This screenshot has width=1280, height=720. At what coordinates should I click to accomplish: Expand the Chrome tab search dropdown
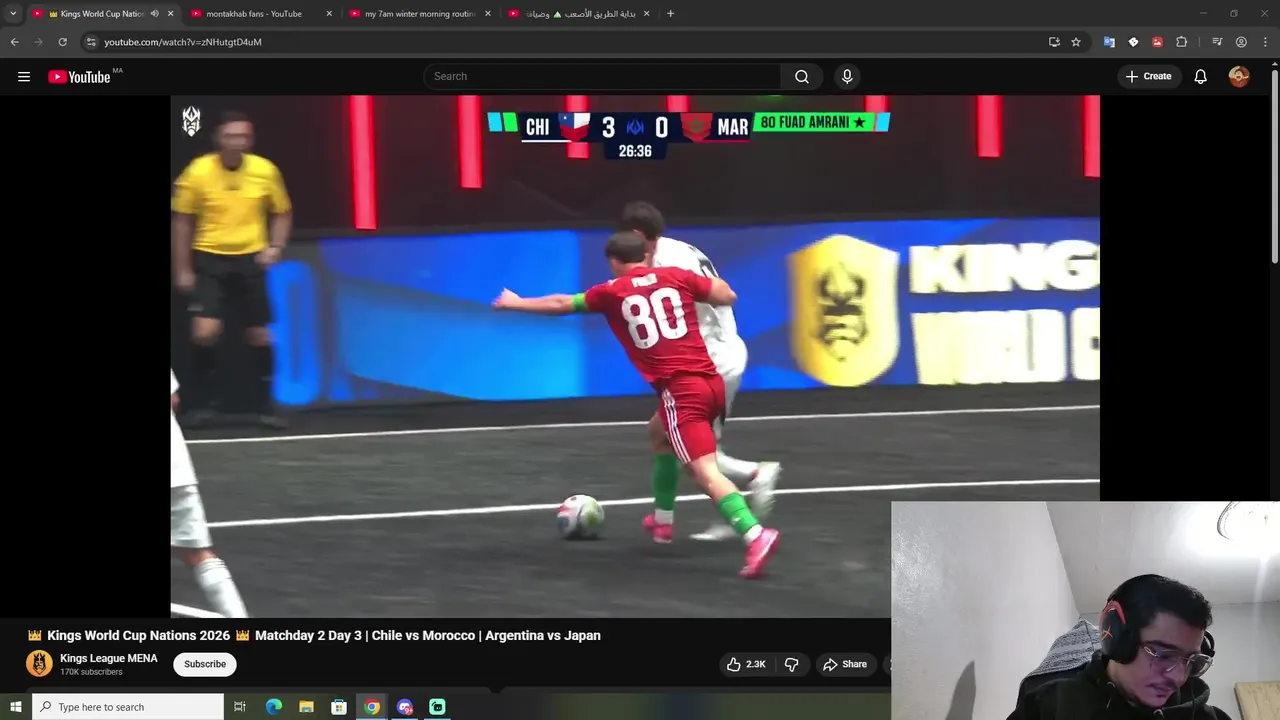pyautogui.click(x=13, y=14)
